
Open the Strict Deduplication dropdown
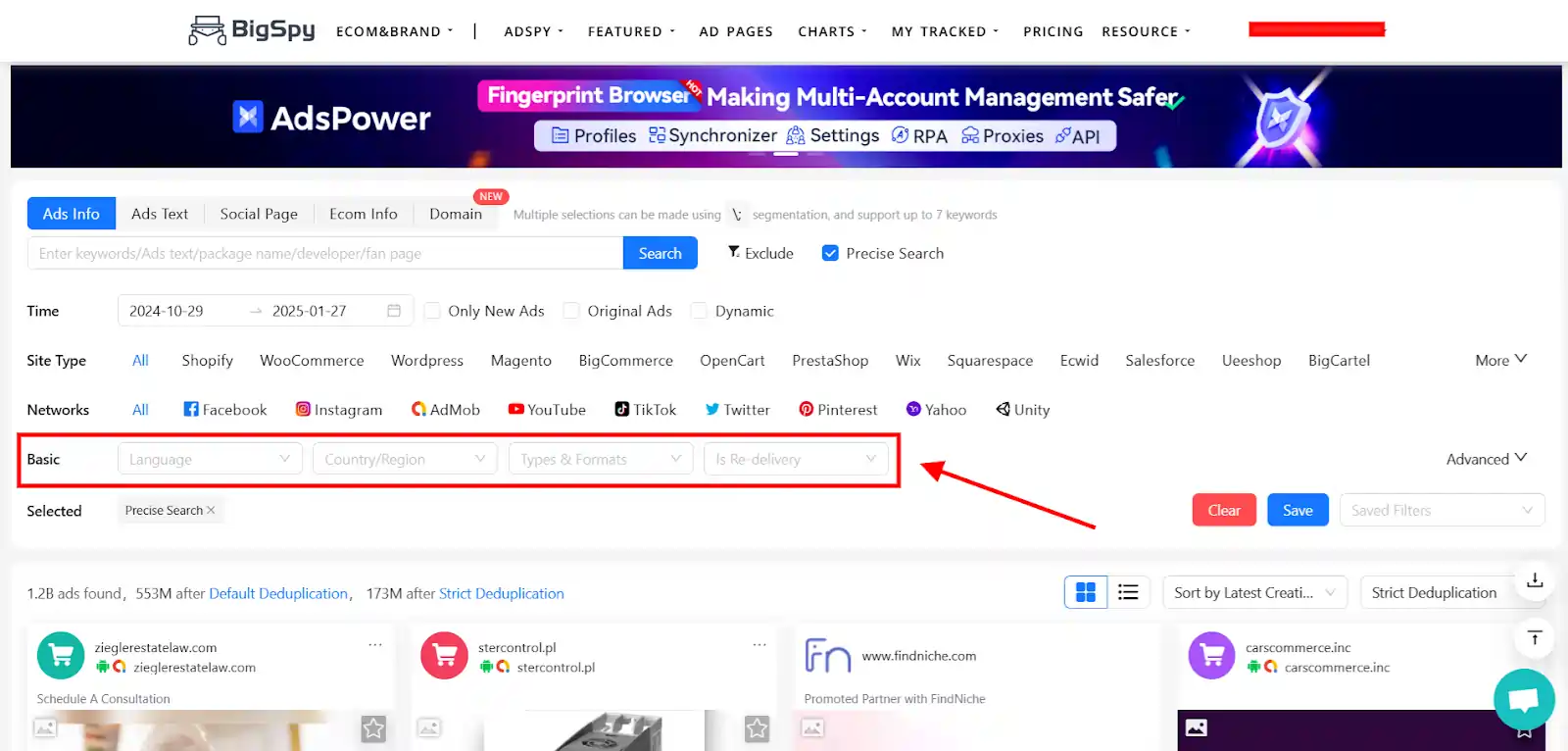click(x=1435, y=592)
